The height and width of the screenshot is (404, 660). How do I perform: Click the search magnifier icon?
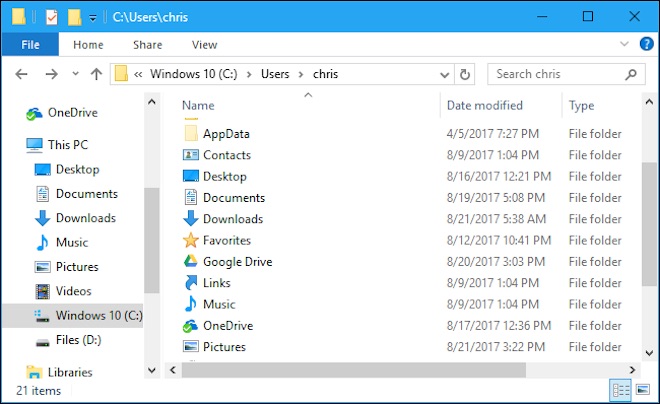point(631,74)
